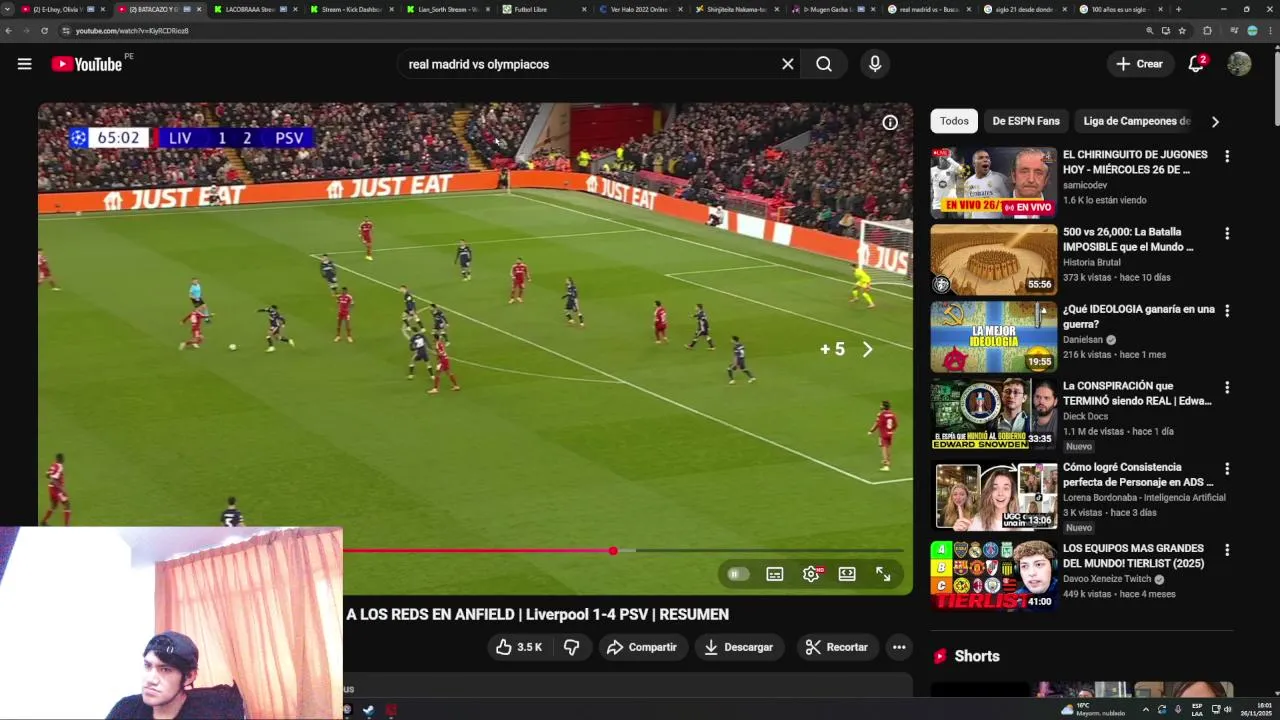Screen dimensions: 1280x720
Task: Open the notifications bell
Action: click(x=1196, y=64)
